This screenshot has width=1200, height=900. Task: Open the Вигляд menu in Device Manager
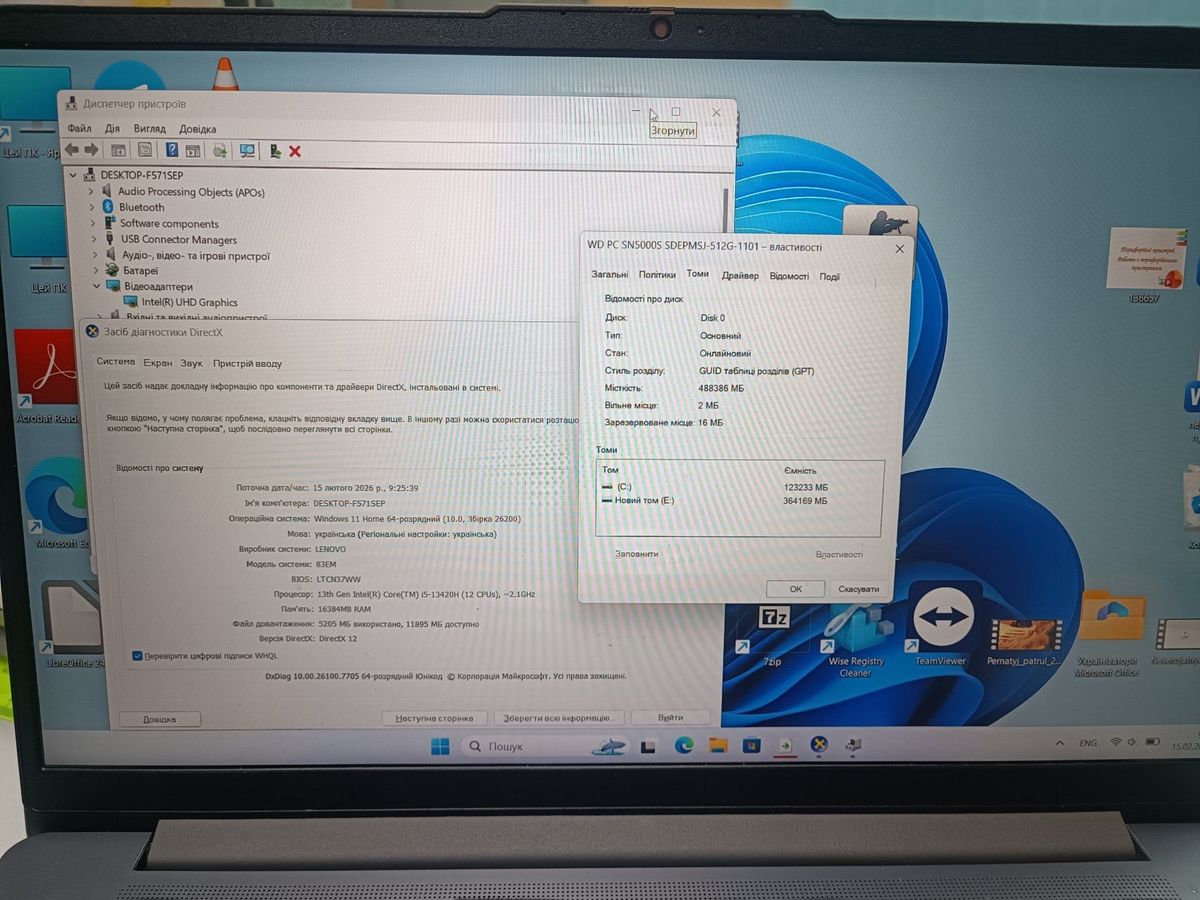tap(149, 129)
